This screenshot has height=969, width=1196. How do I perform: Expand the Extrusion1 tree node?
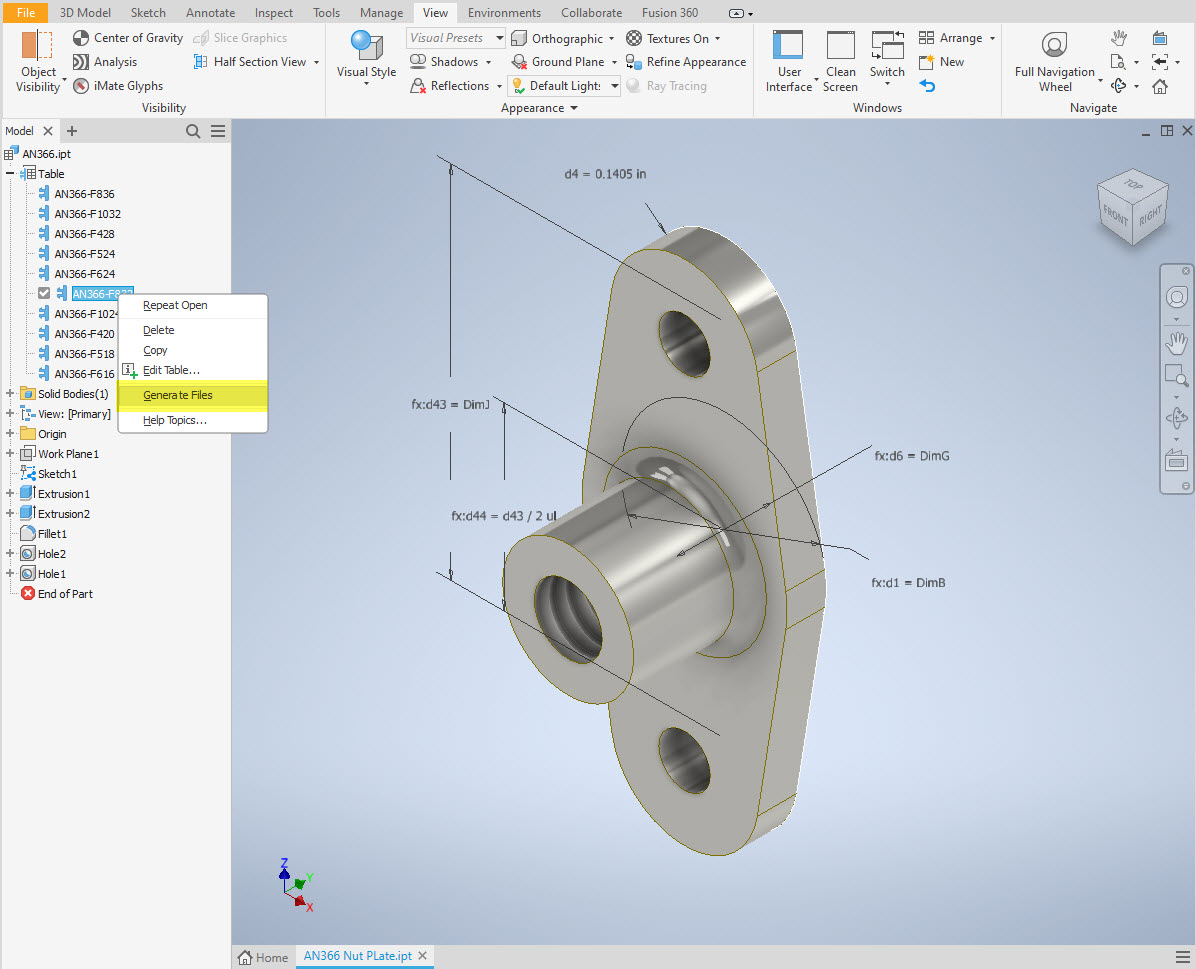tap(10, 494)
